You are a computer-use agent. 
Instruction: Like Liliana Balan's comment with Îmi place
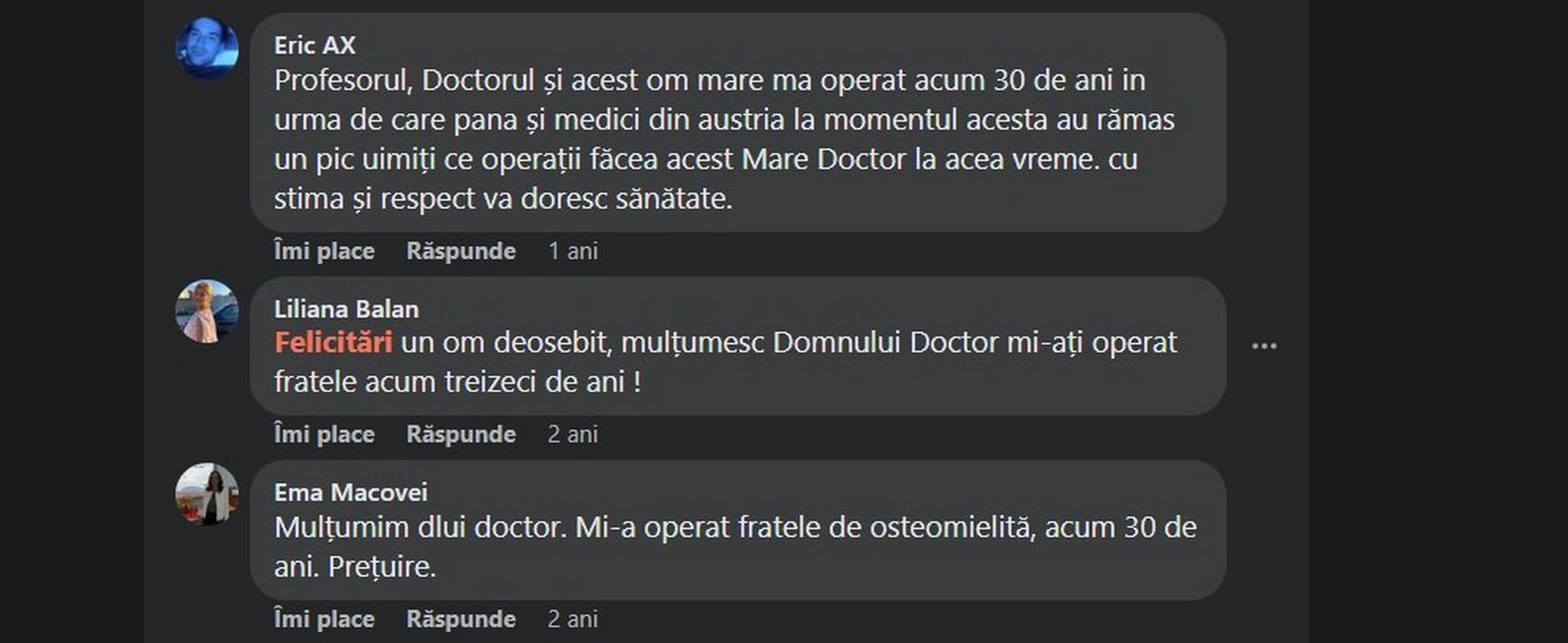(x=324, y=434)
